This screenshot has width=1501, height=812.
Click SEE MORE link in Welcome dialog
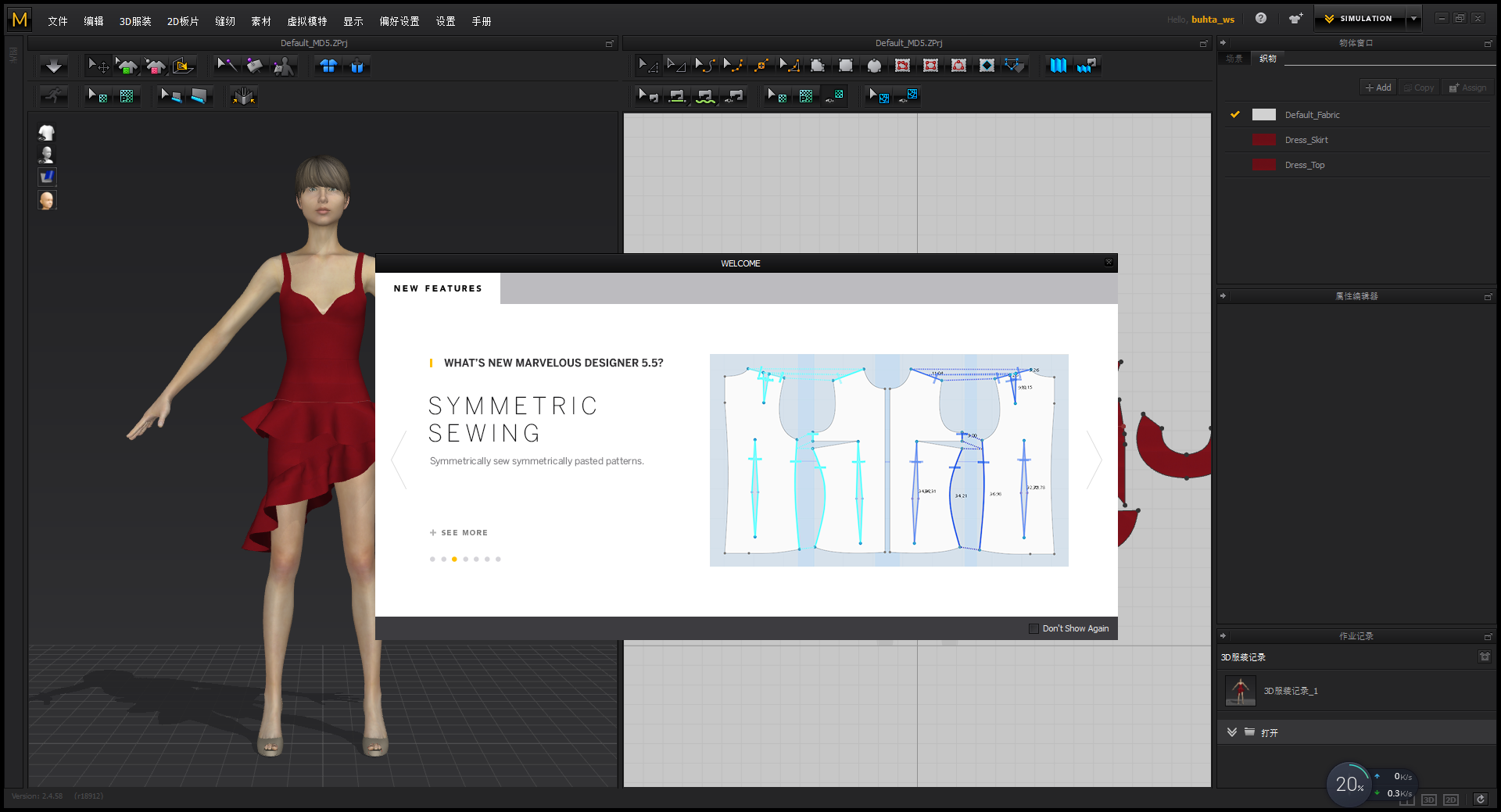tap(459, 533)
